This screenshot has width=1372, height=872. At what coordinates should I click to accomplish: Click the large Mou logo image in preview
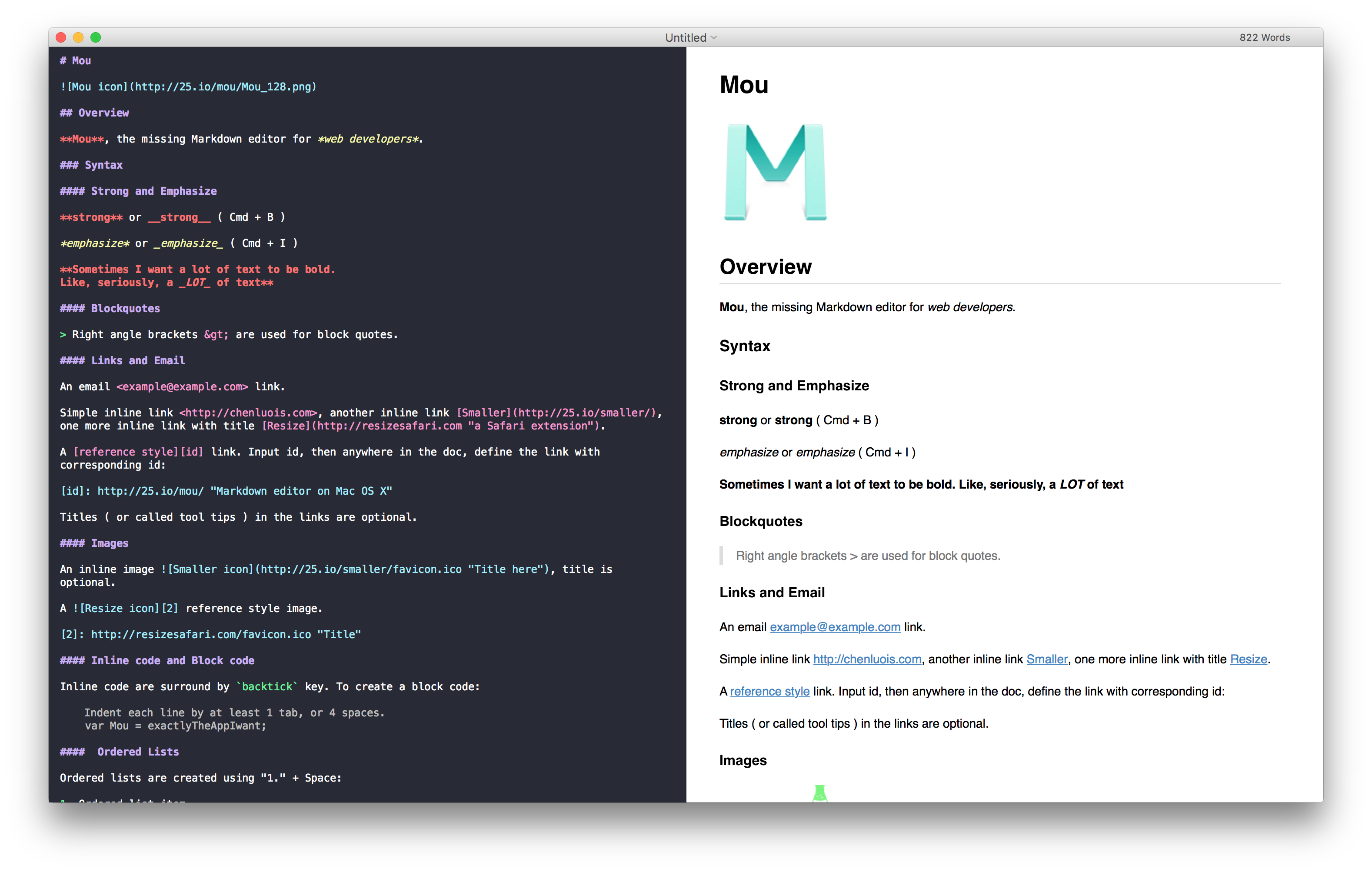(775, 172)
